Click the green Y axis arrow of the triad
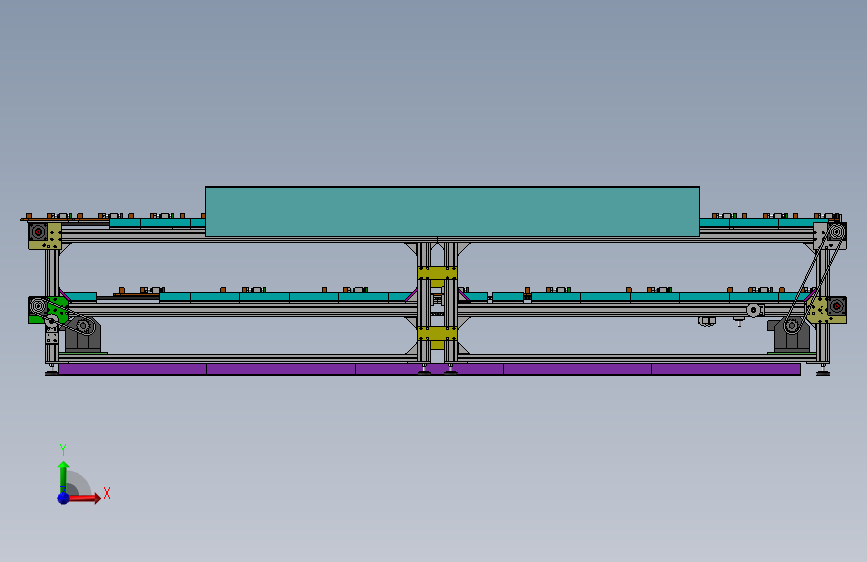The image size is (867, 562). click(x=63, y=475)
